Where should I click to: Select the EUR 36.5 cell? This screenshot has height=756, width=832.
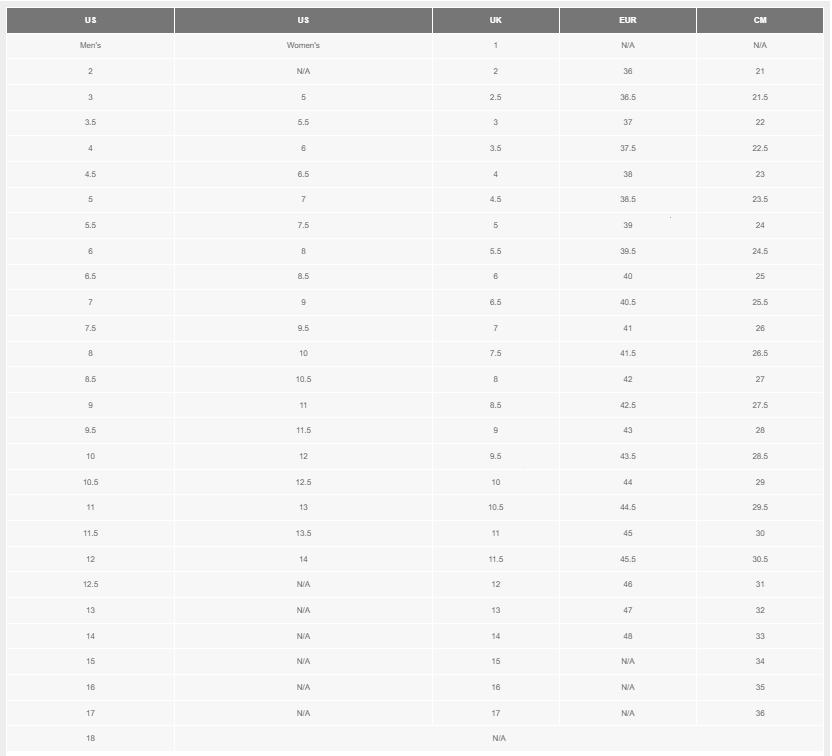627,97
